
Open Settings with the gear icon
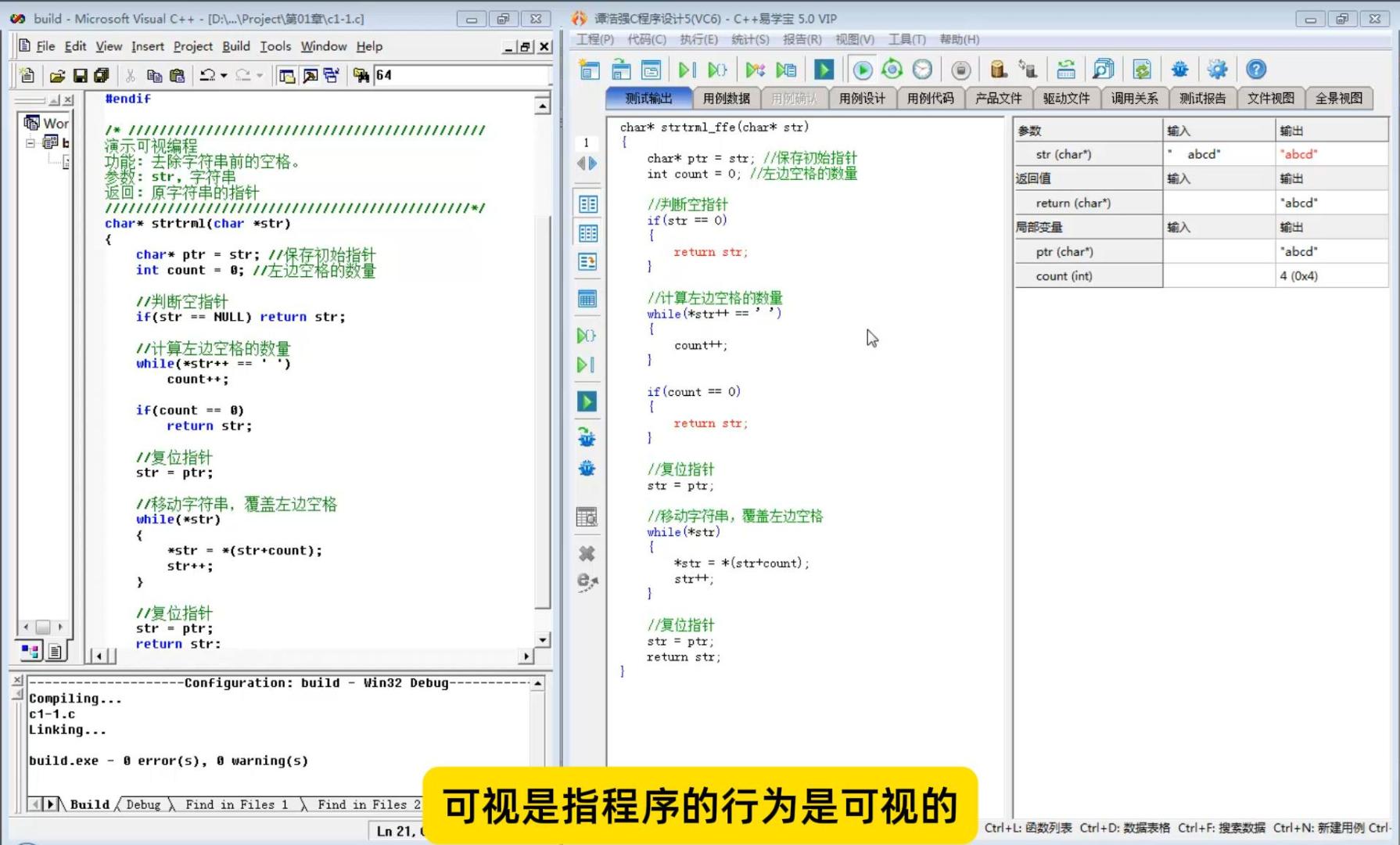point(1217,70)
